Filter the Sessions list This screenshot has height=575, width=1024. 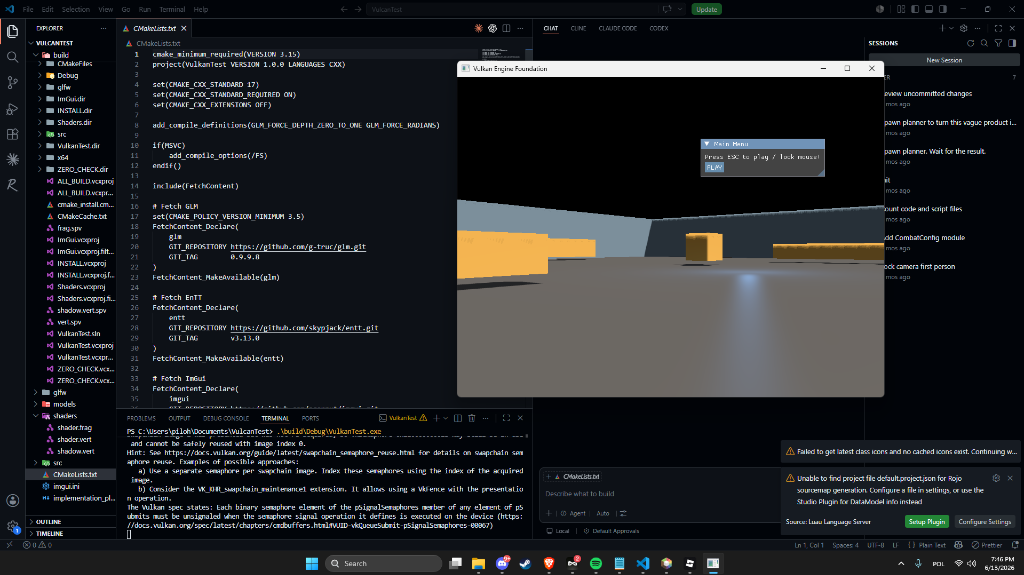[998, 43]
